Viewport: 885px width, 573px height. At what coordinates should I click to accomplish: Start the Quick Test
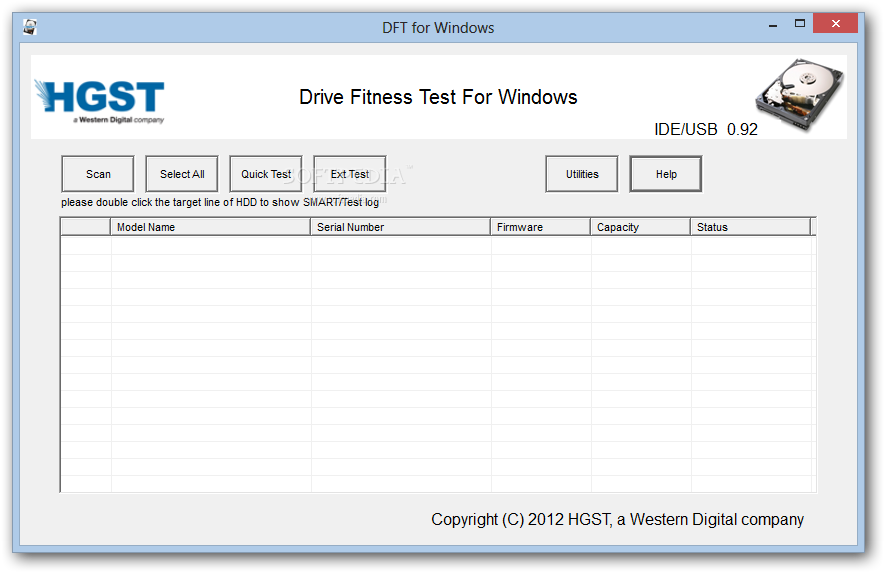pos(266,174)
